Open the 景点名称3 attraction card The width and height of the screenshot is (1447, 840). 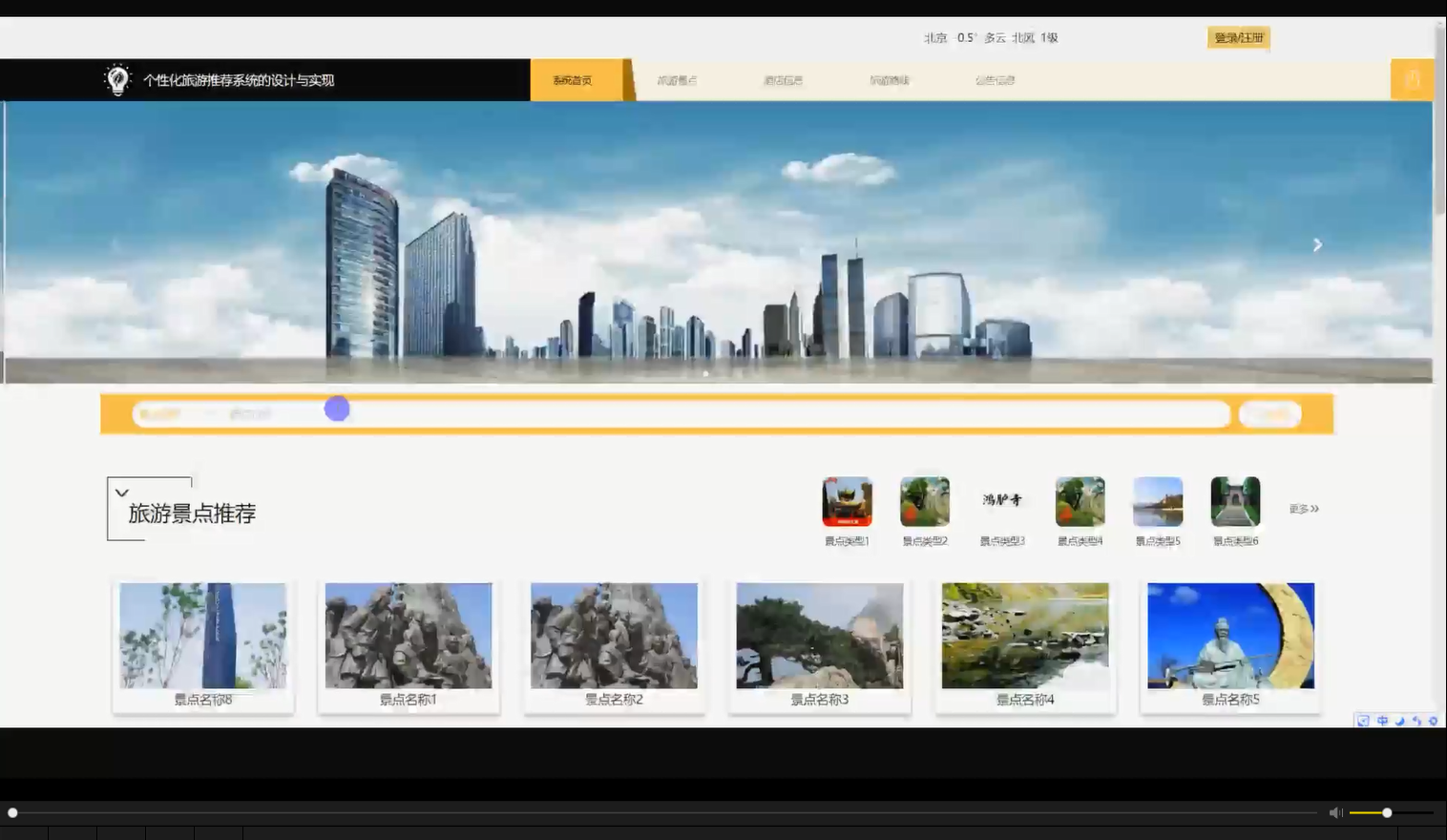[820, 646]
